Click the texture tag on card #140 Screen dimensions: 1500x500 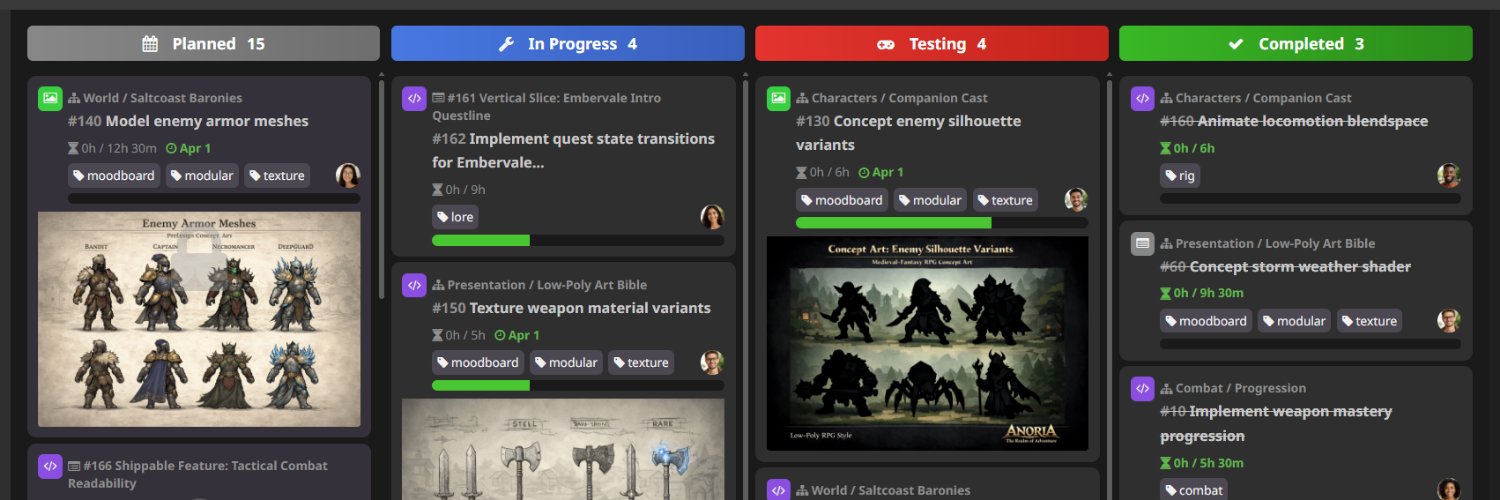[x=277, y=175]
